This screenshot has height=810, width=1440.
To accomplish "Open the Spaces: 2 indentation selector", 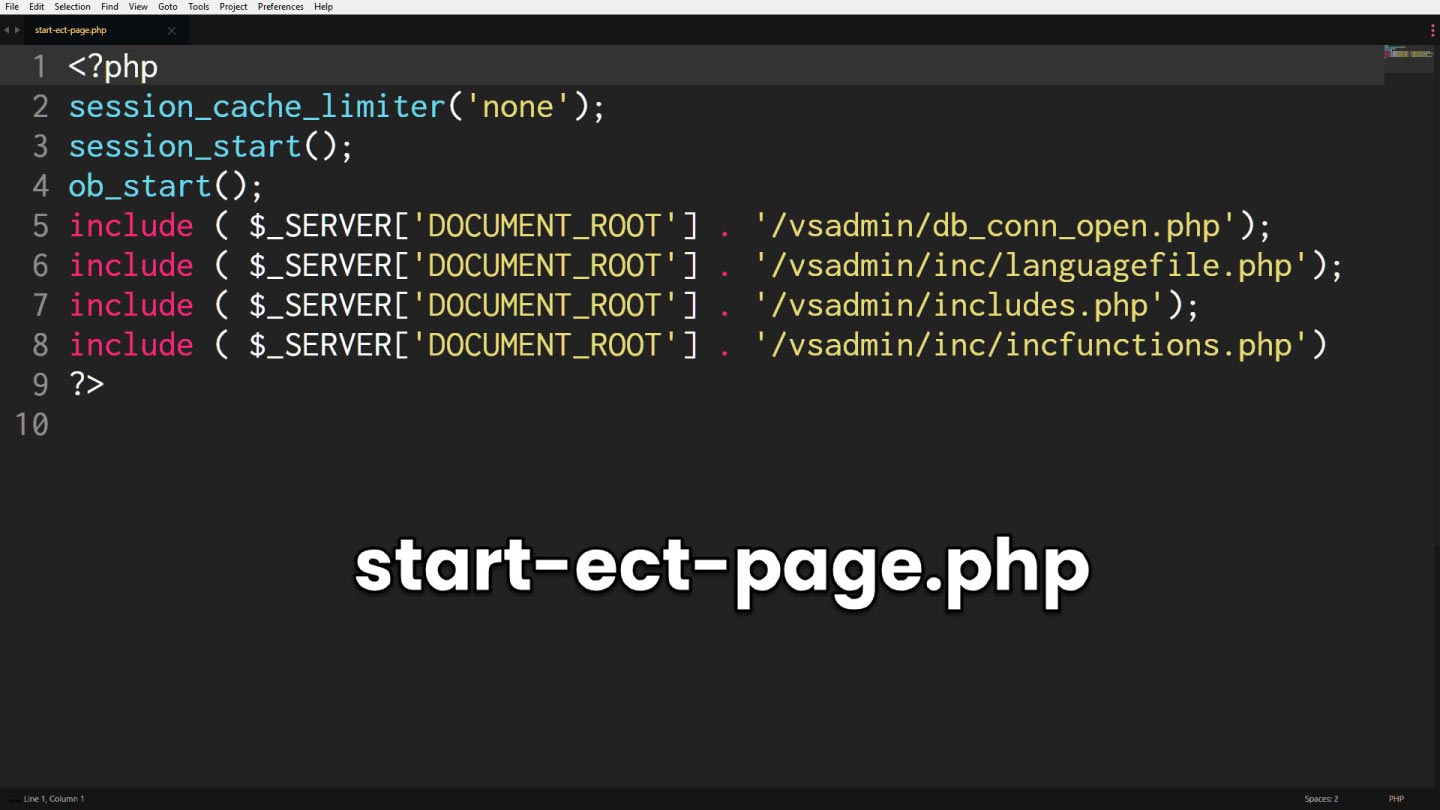I will 1321,799.
